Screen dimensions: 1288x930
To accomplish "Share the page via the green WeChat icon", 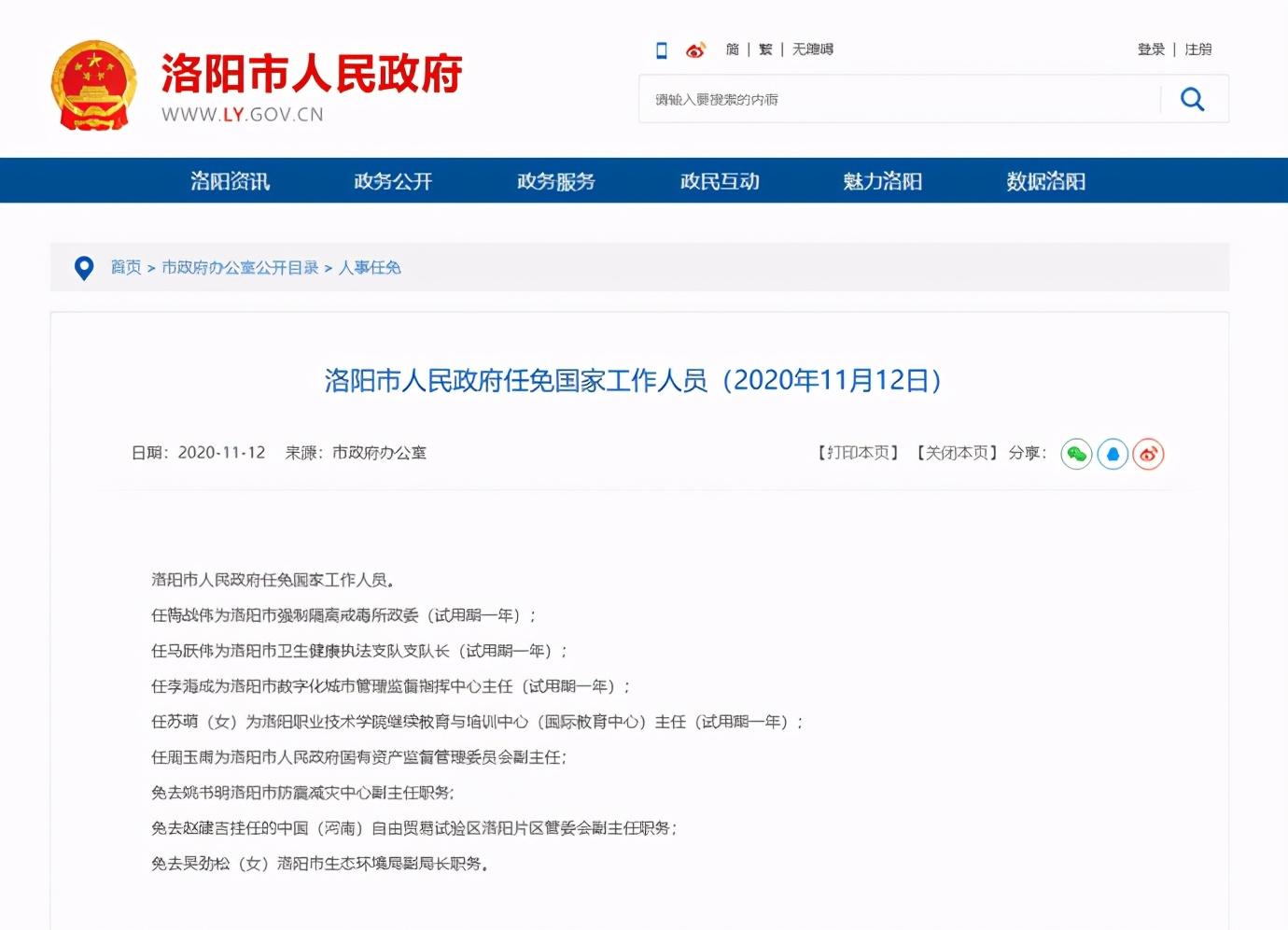I will (x=1075, y=454).
